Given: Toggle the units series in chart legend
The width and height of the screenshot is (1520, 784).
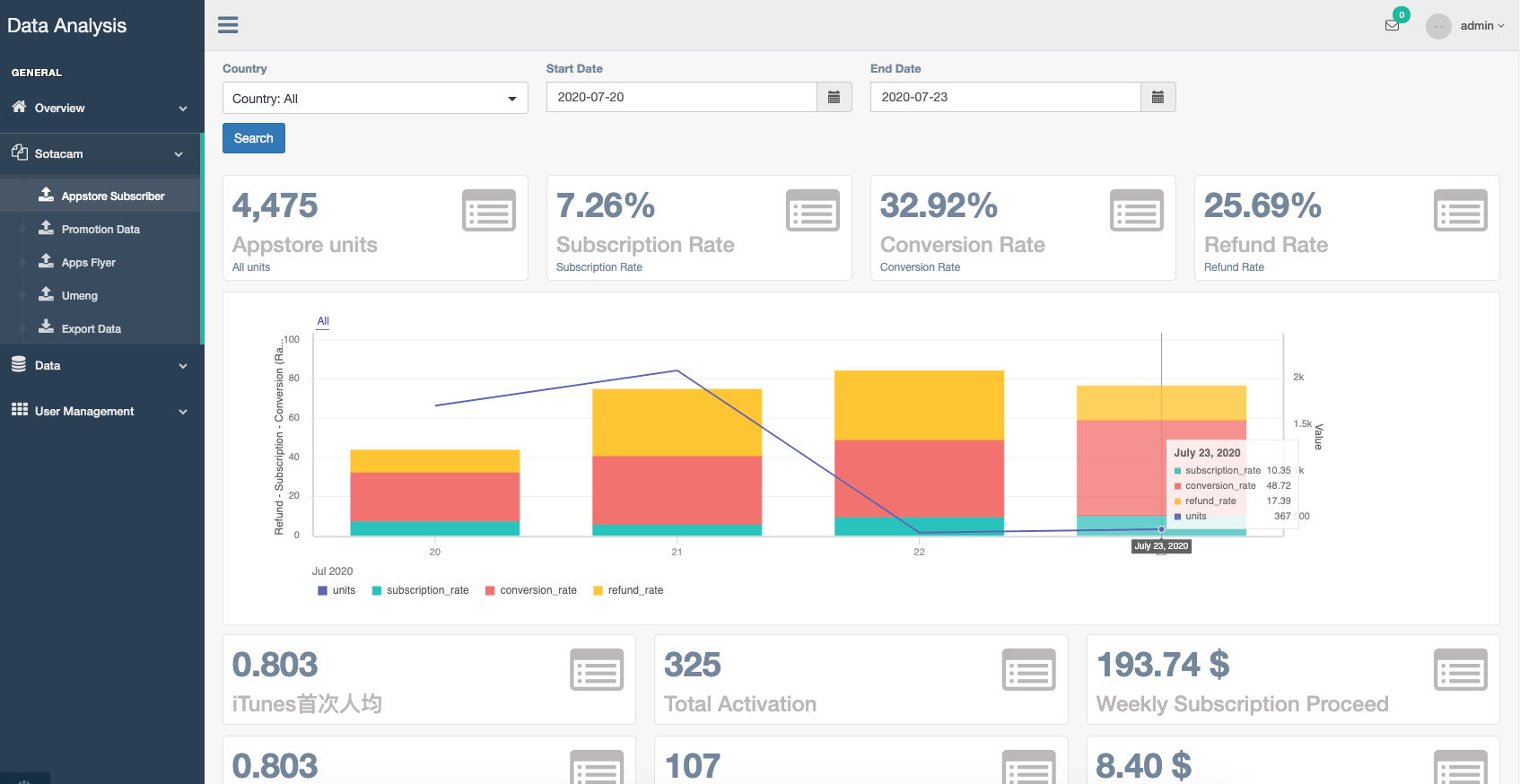Looking at the screenshot, I should 336,590.
